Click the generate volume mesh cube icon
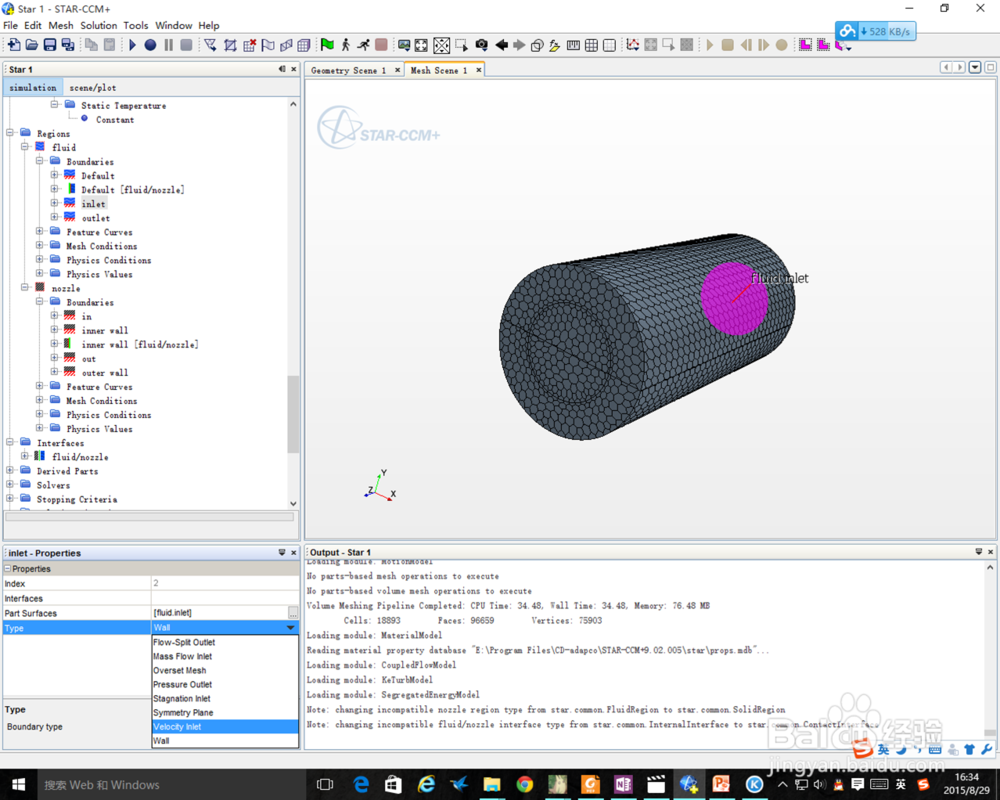Image resolution: width=1000 pixels, height=800 pixels. click(304, 45)
